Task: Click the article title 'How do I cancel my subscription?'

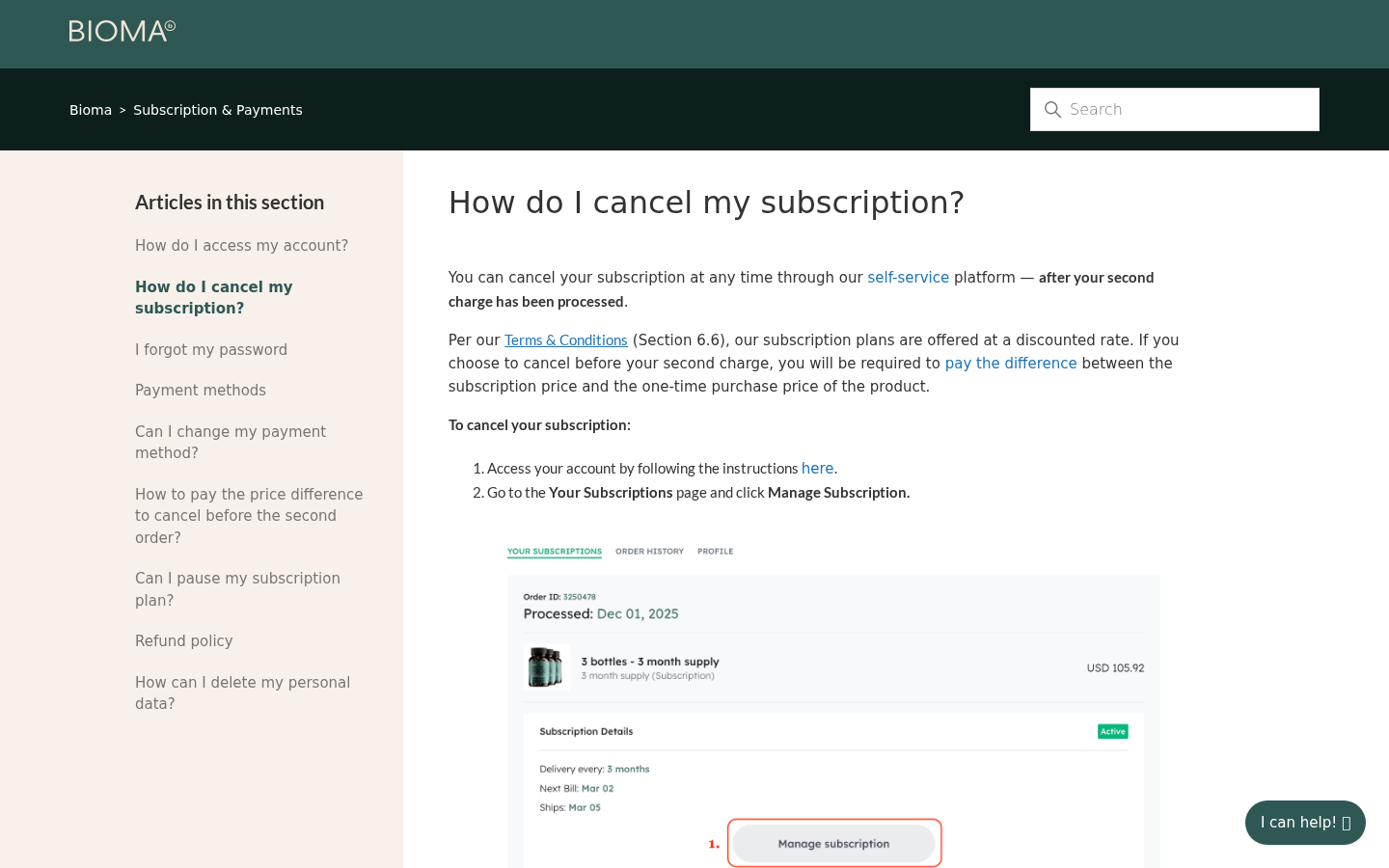Action: pyautogui.click(x=706, y=203)
